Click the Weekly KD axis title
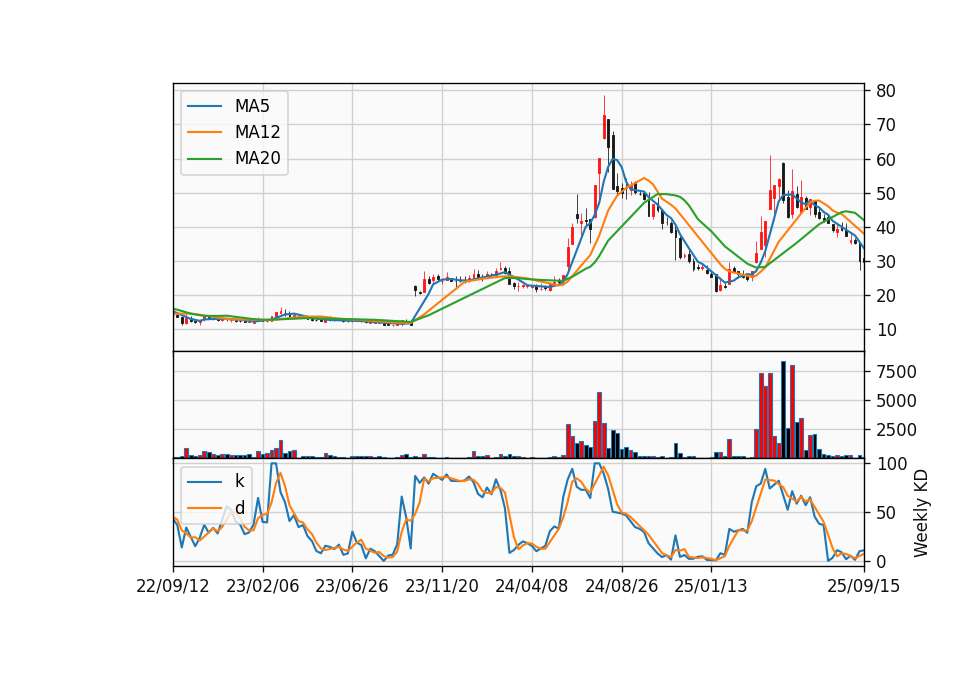This screenshot has width=960, height=690. point(921,514)
